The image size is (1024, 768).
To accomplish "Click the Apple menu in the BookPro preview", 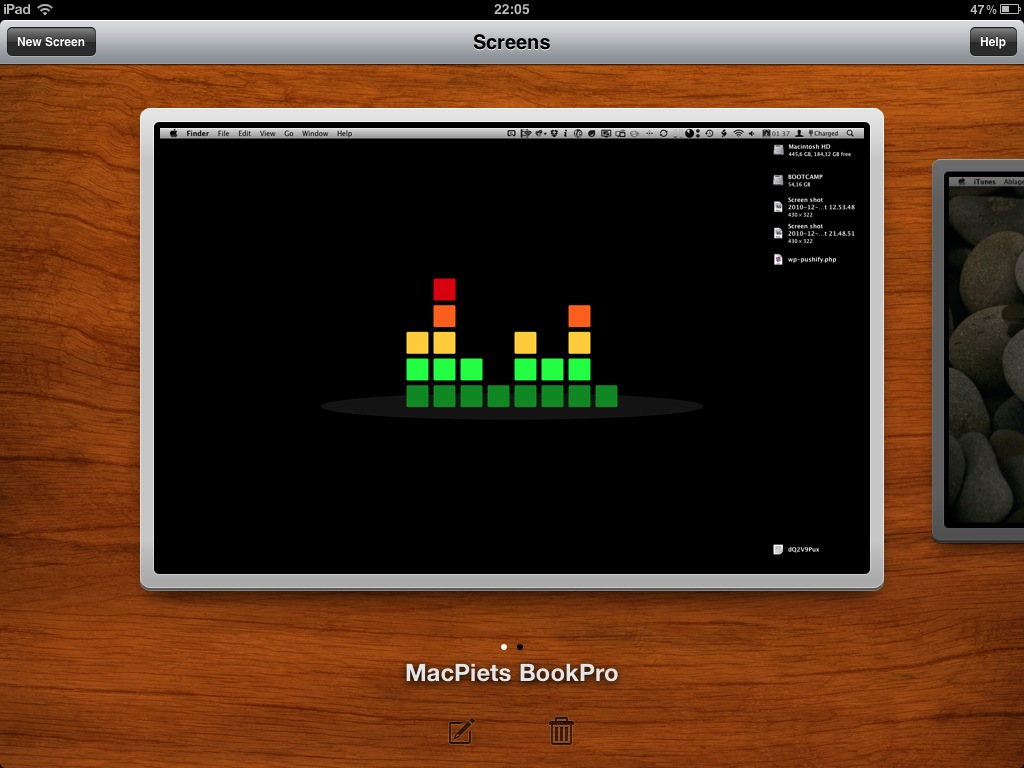I will [x=174, y=133].
